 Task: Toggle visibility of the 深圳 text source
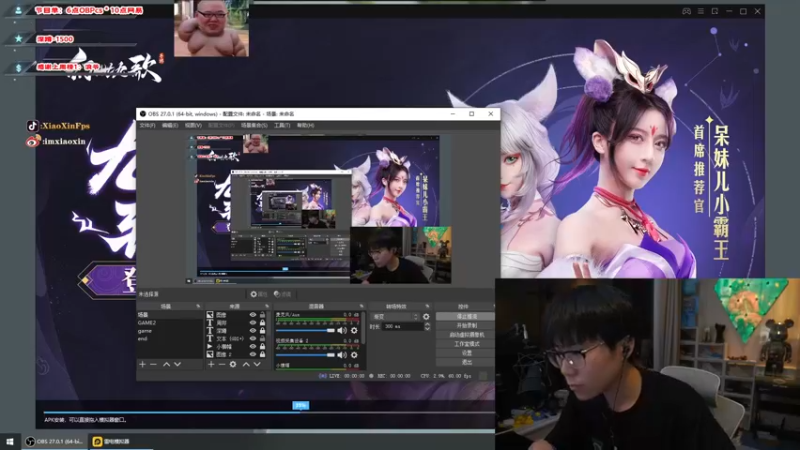253,331
